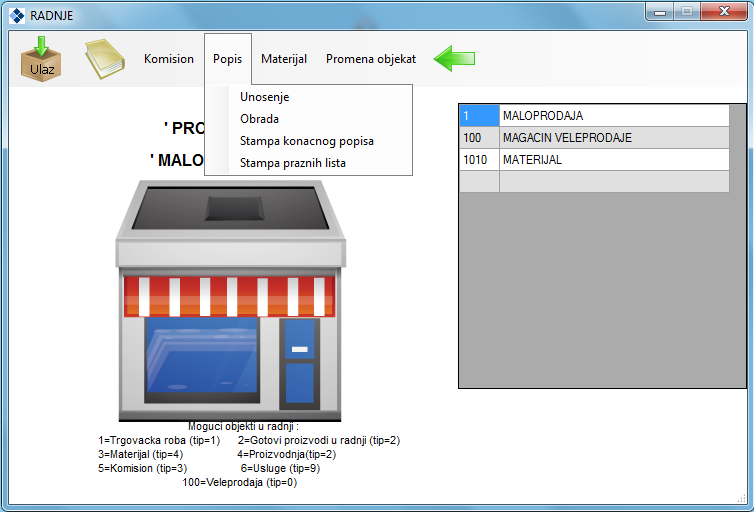This screenshot has height=513, width=754.
Task: Click the RADNJE title bar app icon
Action: tap(17, 15)
